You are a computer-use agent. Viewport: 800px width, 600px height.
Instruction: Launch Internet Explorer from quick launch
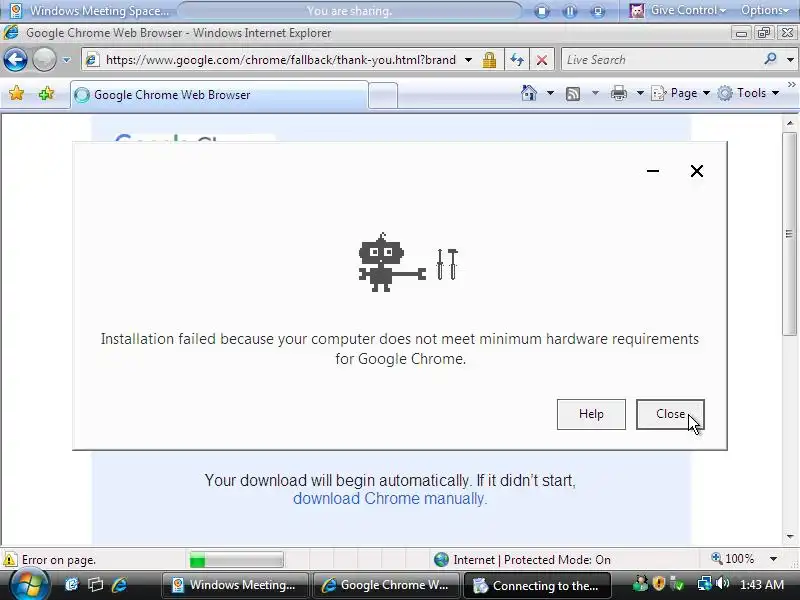pyautogui.click(x=119, y=585)
